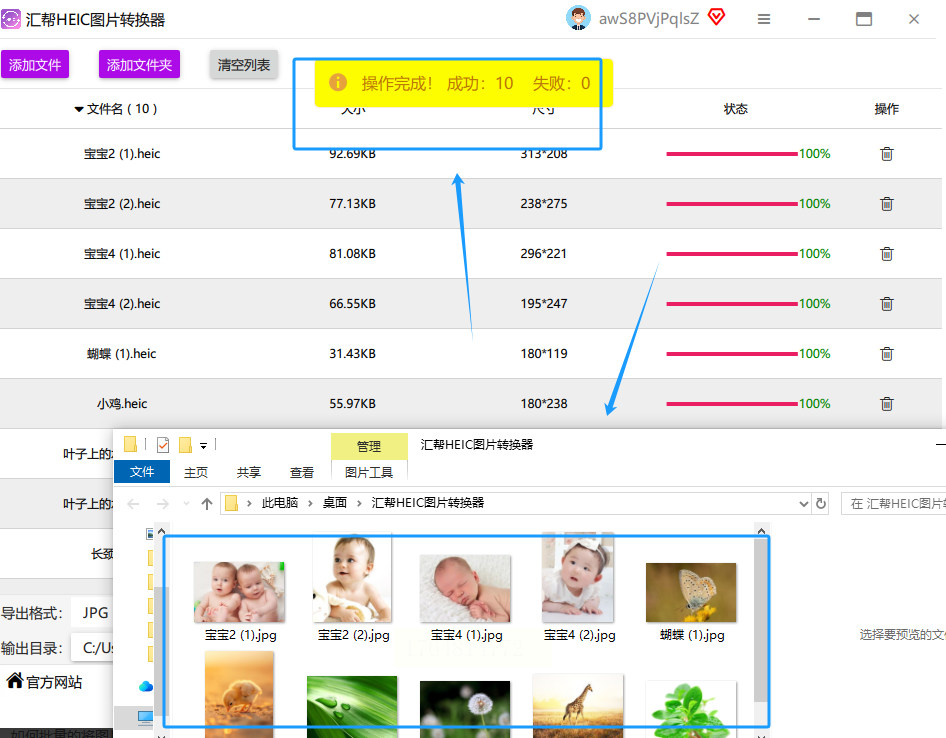
Task: Click the Explorer file list scrollbar
Action: pos(761,620)
